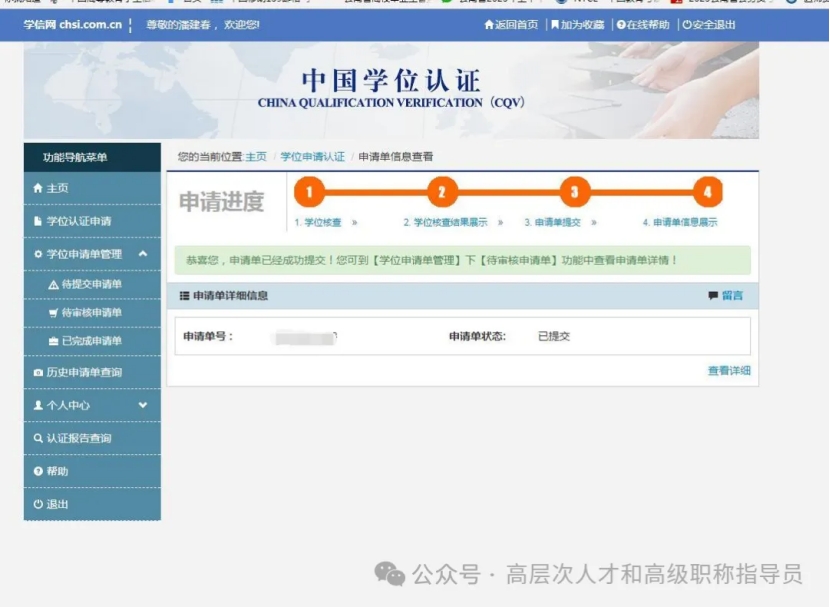Viewport: 830px width, 607px height.
Task: Click the power icon beside 安全退出
Action: (687, 25)
